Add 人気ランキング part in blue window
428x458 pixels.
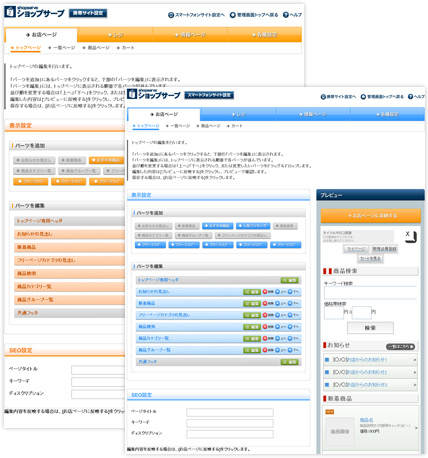[253, 226]
